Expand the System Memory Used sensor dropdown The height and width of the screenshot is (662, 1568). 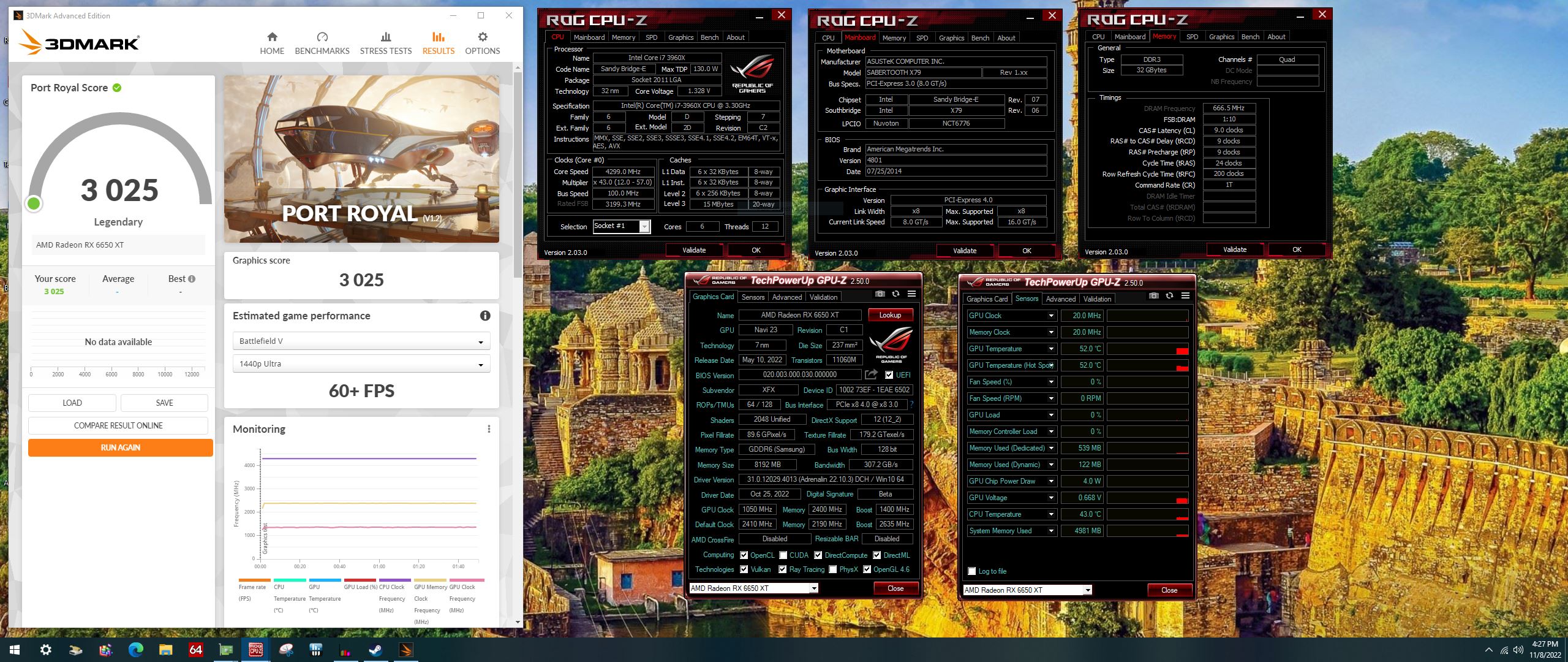[x=1051, y=531]
